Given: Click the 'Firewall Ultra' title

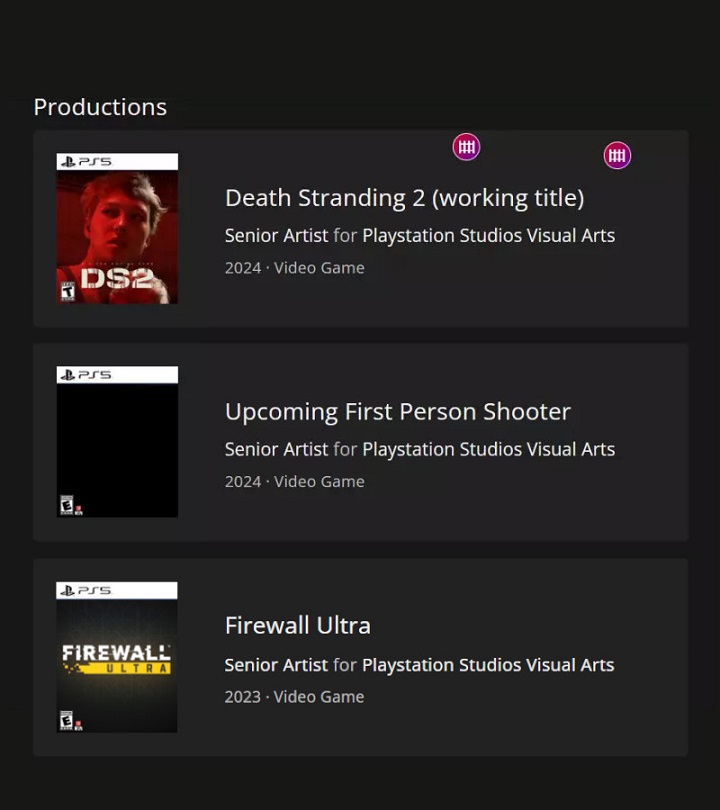Looking at the screenshot, I should pos(298,626).
